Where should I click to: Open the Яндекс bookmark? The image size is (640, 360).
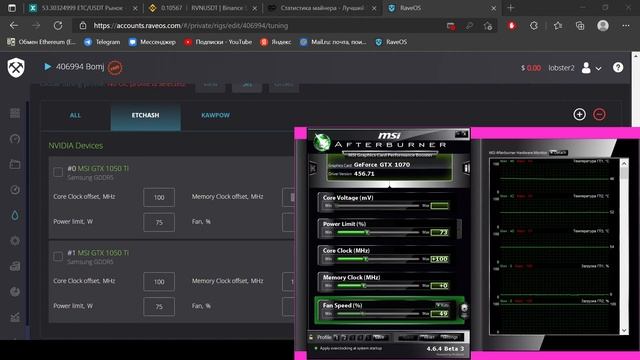[x=276, y=42]
